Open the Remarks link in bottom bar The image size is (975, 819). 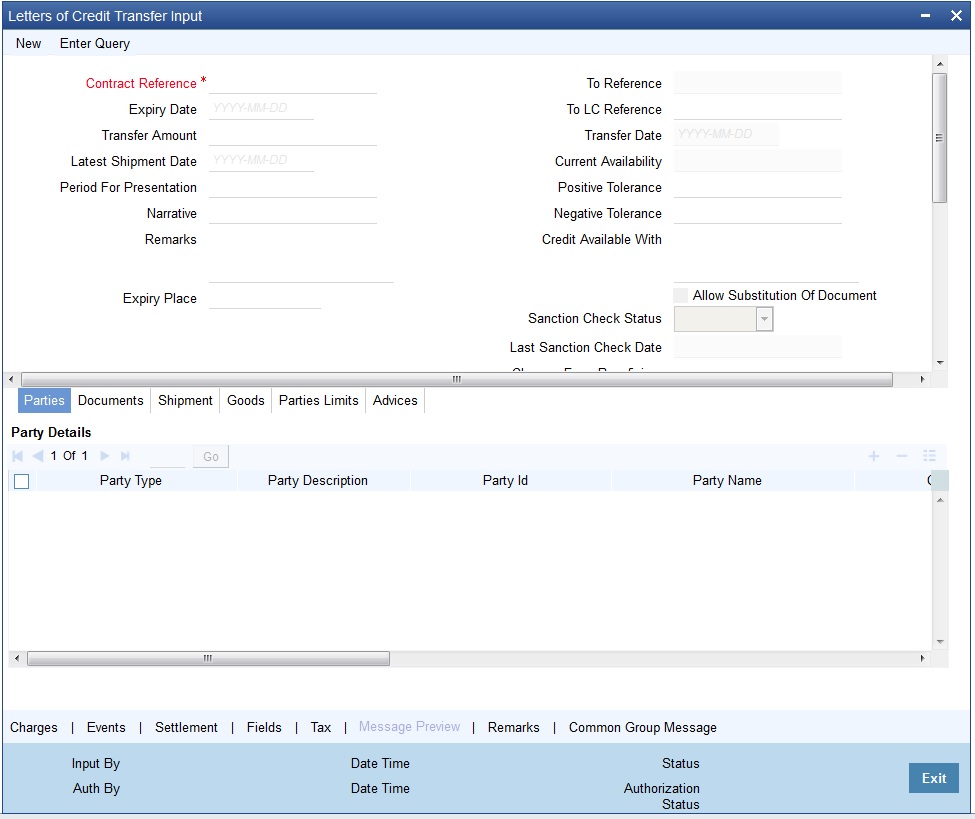pos(514,728)
